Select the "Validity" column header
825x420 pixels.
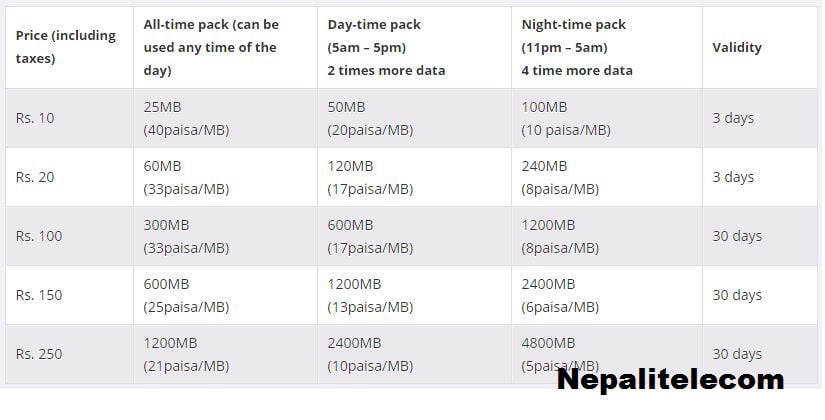click(x=760, y=47)
